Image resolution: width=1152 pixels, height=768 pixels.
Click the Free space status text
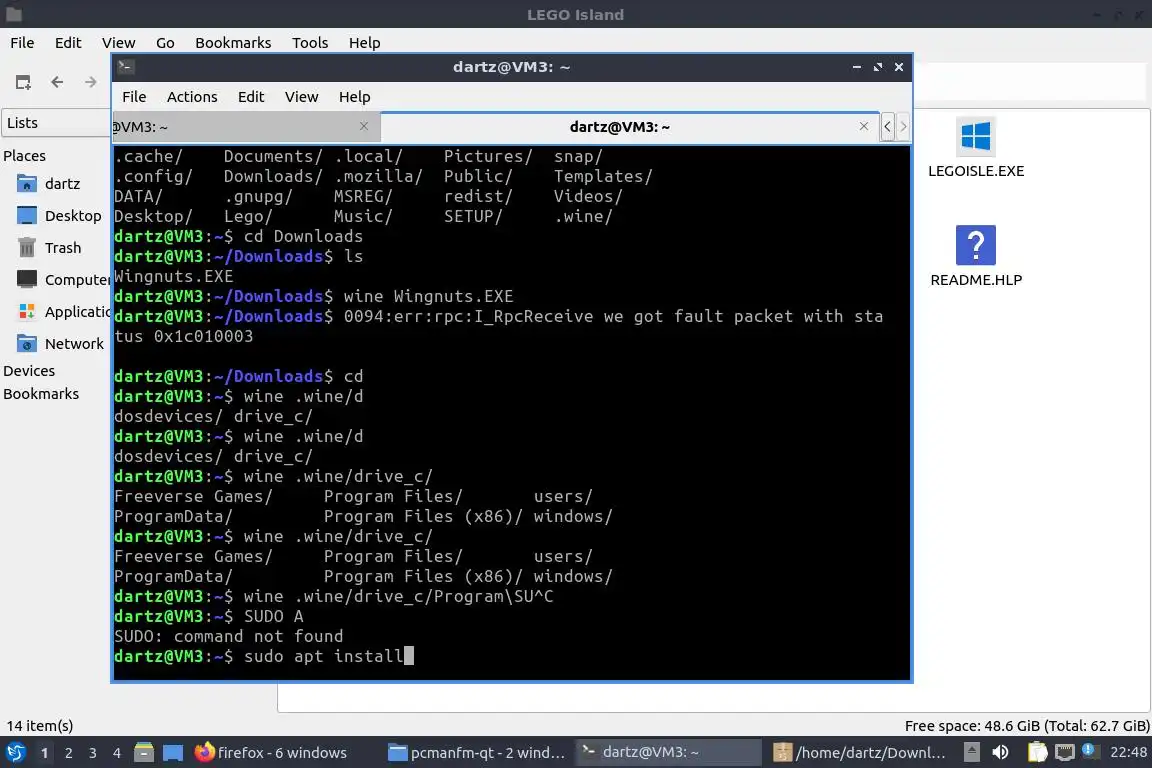1026,726
